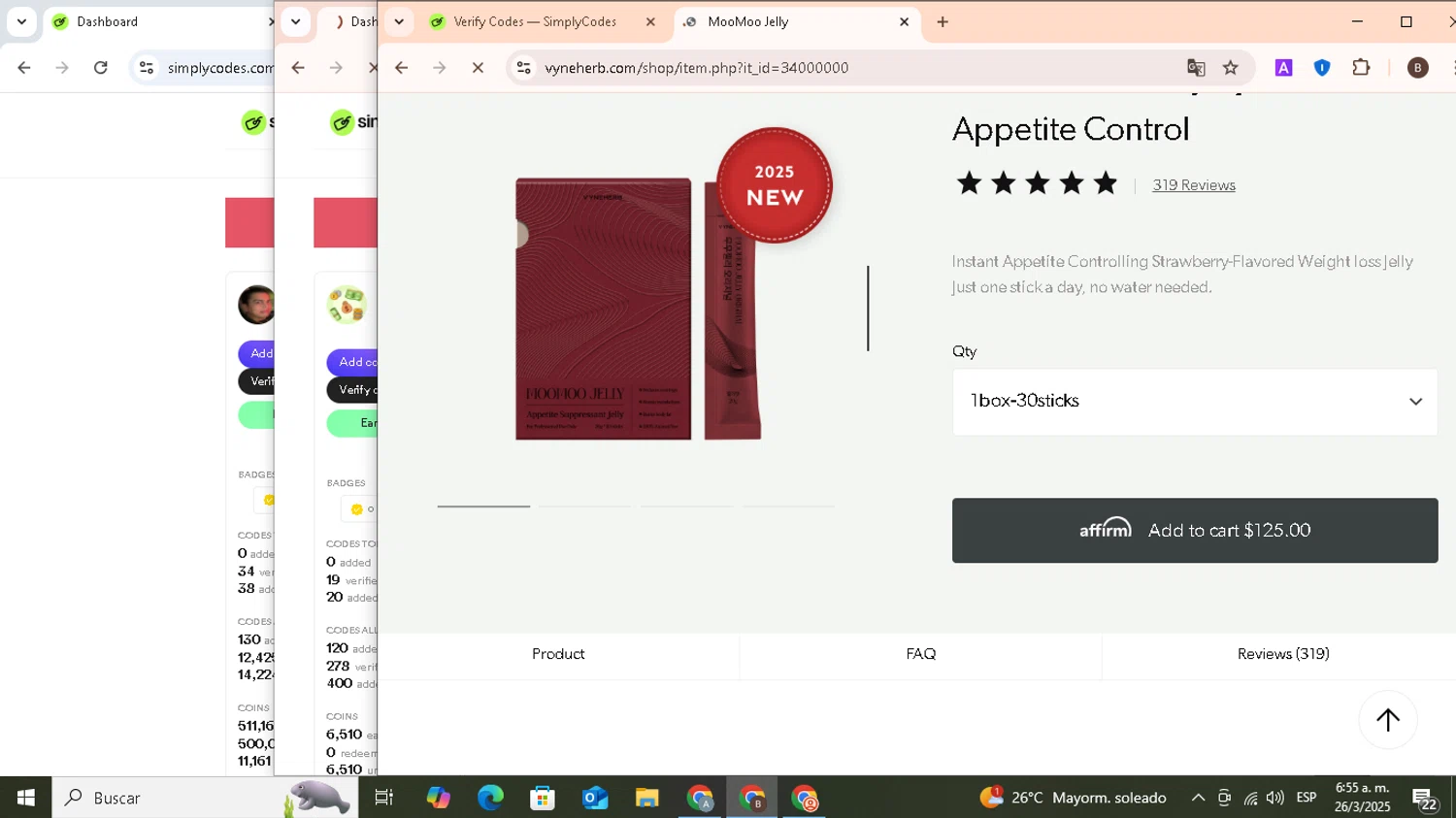Click the forward arrow in vyneherb window

(440, 68)
